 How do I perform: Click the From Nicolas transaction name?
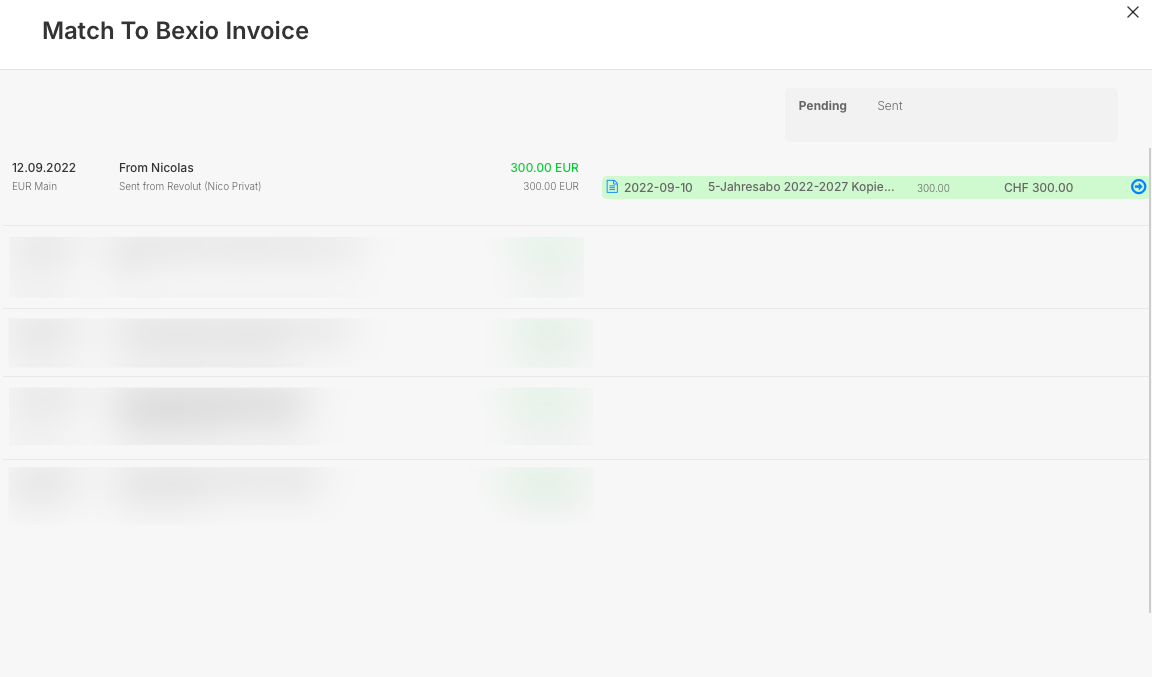click(156, 168)
